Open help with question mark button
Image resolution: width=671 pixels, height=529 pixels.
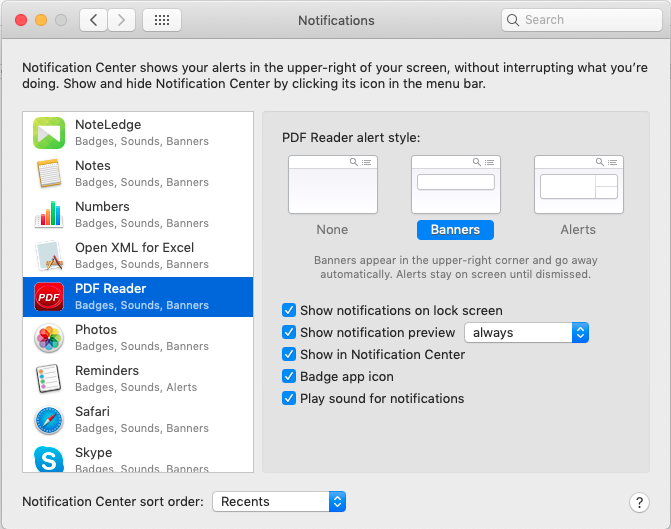coord(639,502)
